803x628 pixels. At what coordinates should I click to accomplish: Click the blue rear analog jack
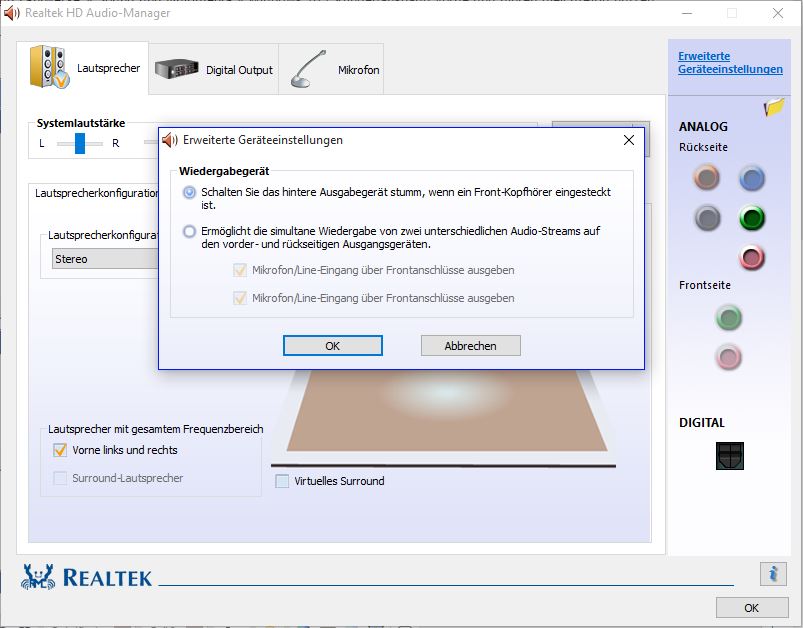pyautogui.click(x=752, y=179)
